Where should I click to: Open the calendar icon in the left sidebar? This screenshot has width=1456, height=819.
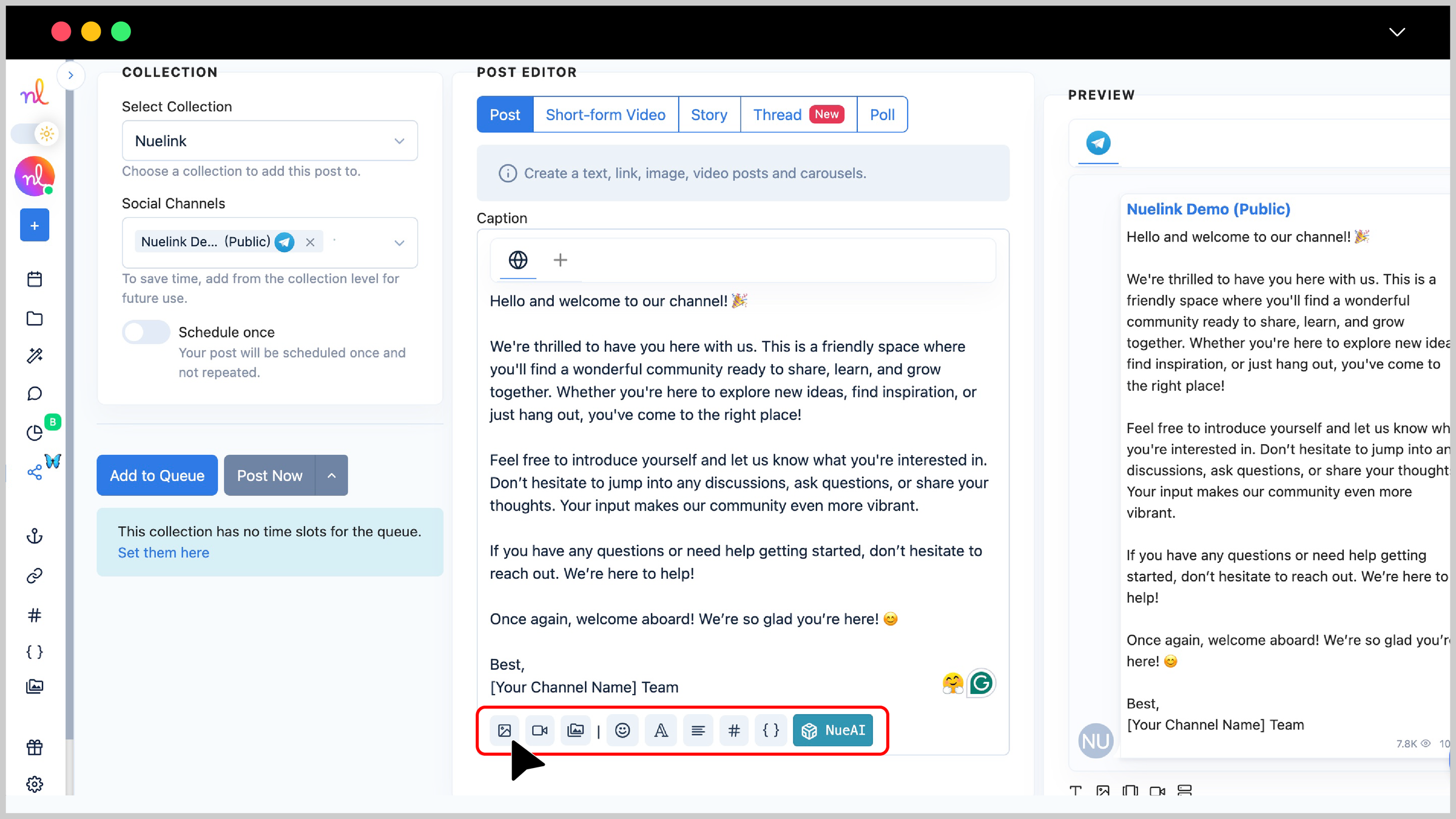click(35, 279)
